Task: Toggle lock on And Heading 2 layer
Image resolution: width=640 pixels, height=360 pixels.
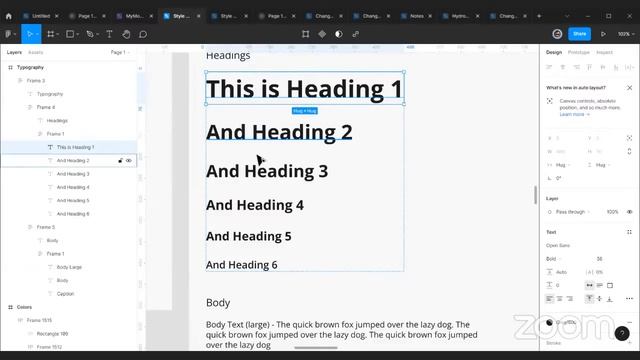Action: [120, 161]
